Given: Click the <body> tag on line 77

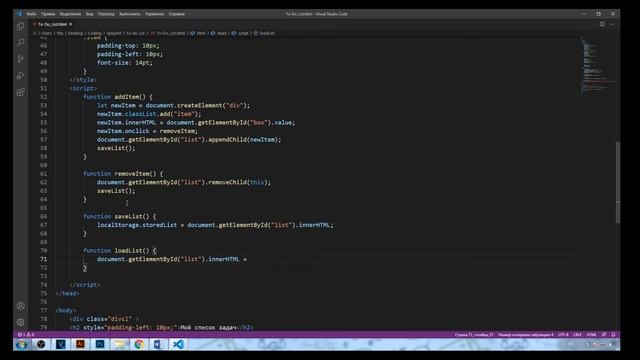Looking at the screenshot, I should click(x=65, y=311).
